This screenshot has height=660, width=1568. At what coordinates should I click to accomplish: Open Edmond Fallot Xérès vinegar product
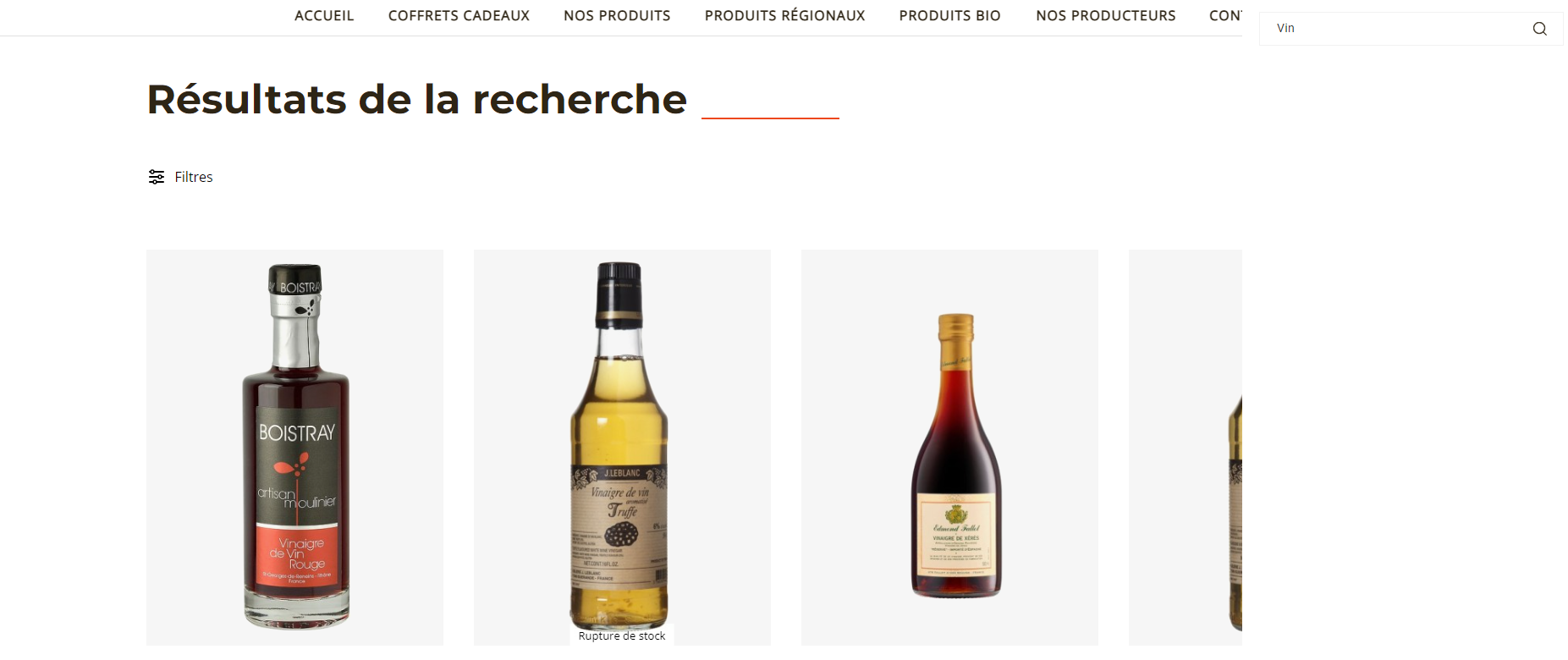949,448
